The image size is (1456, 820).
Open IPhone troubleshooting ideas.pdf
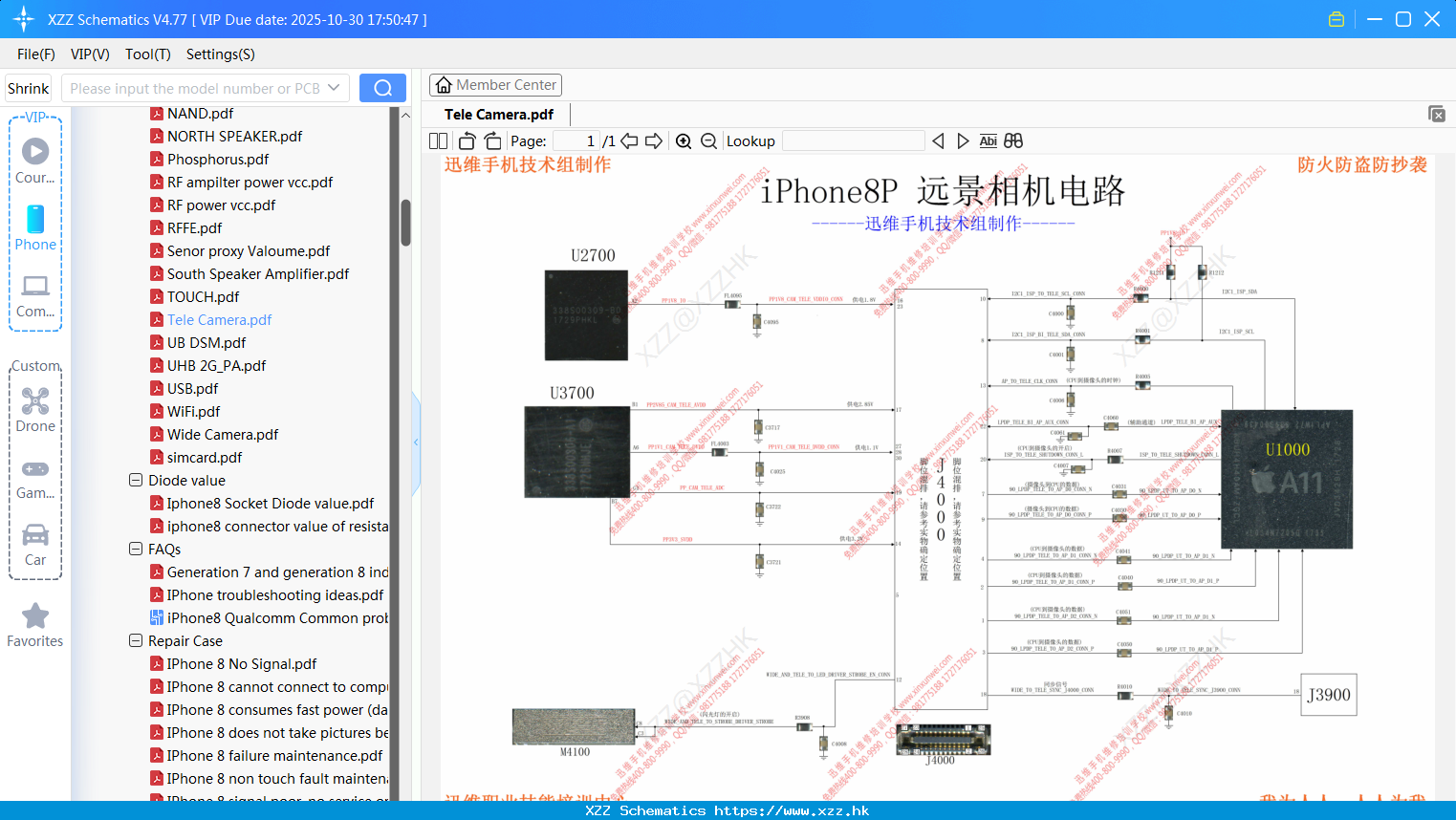click(275, 595)
